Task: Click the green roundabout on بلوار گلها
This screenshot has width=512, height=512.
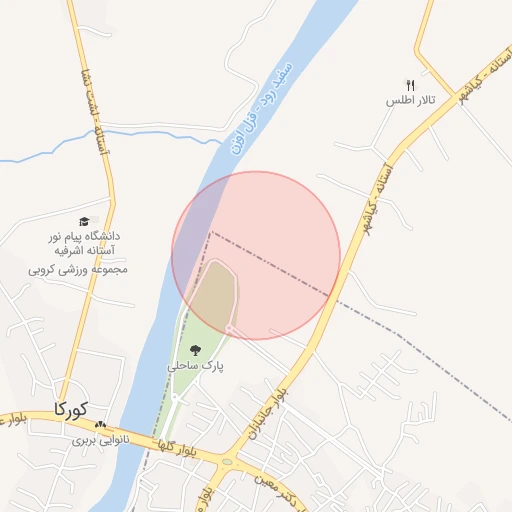Action: coord(227,462)
